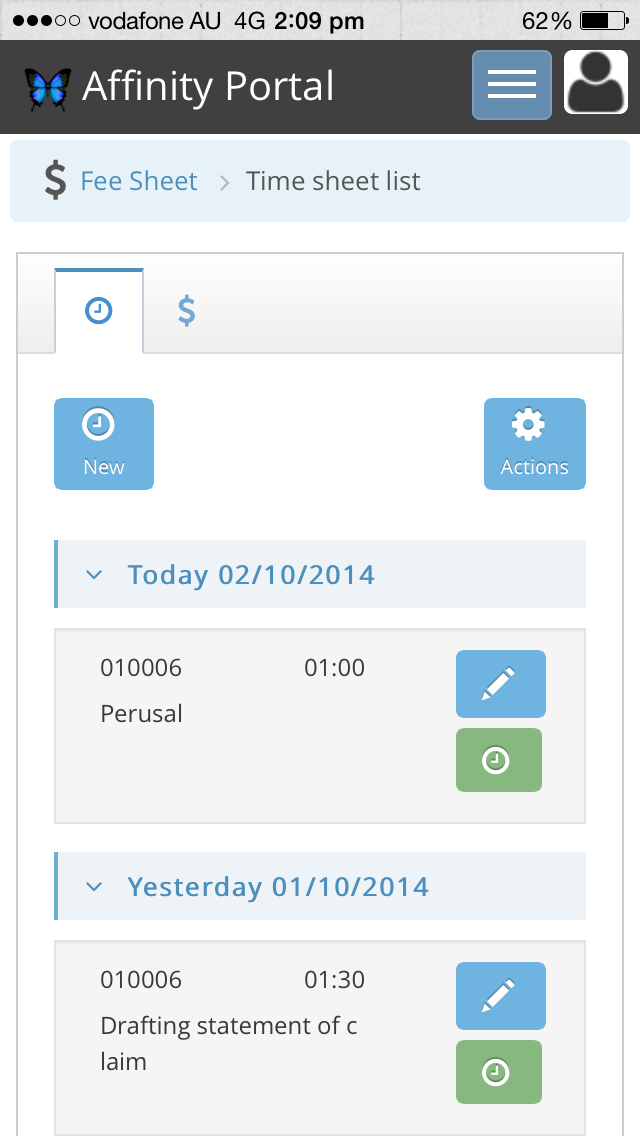Image resolution: width=640 pixels, height=1136 pixels.
Task: Tap the user profile avatar icon
Action: click(596, 83)
